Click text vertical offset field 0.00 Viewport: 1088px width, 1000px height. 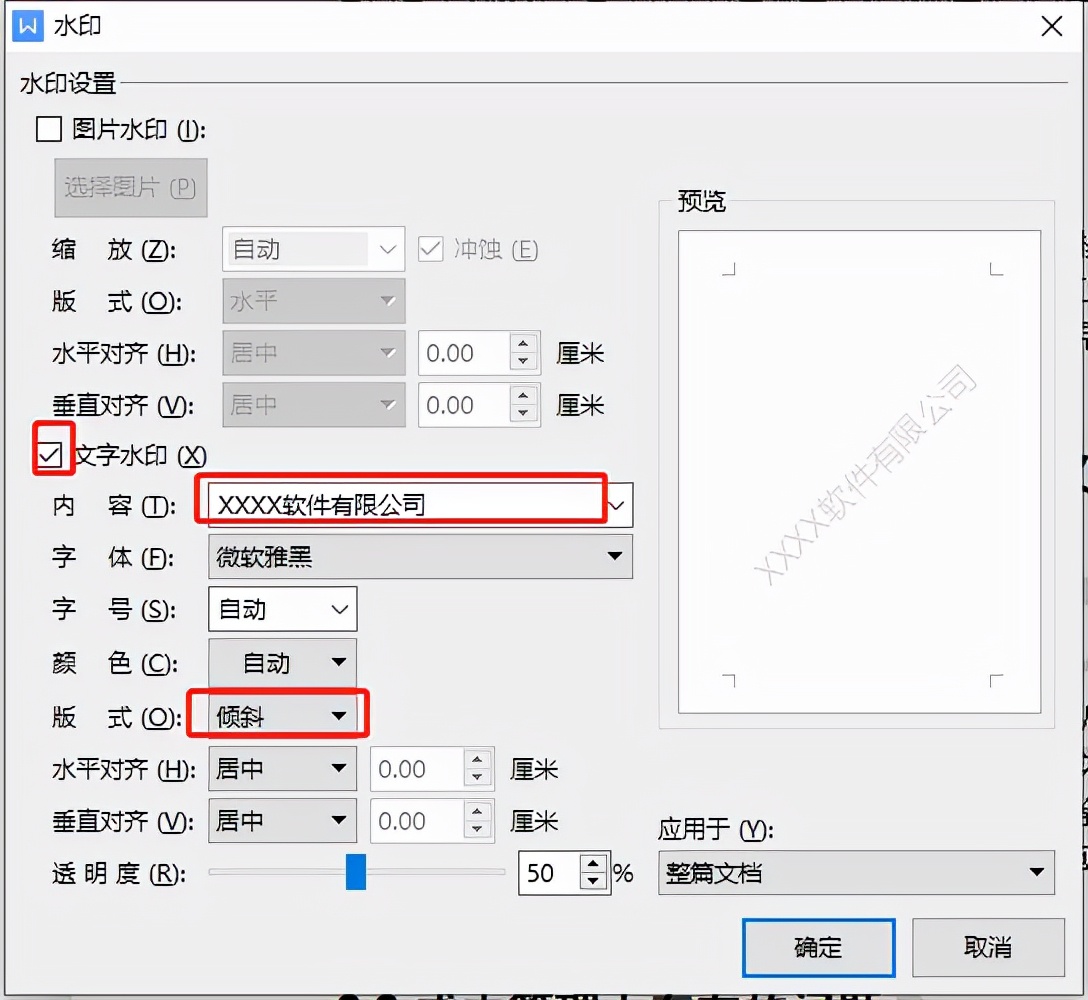pos(417,820)
